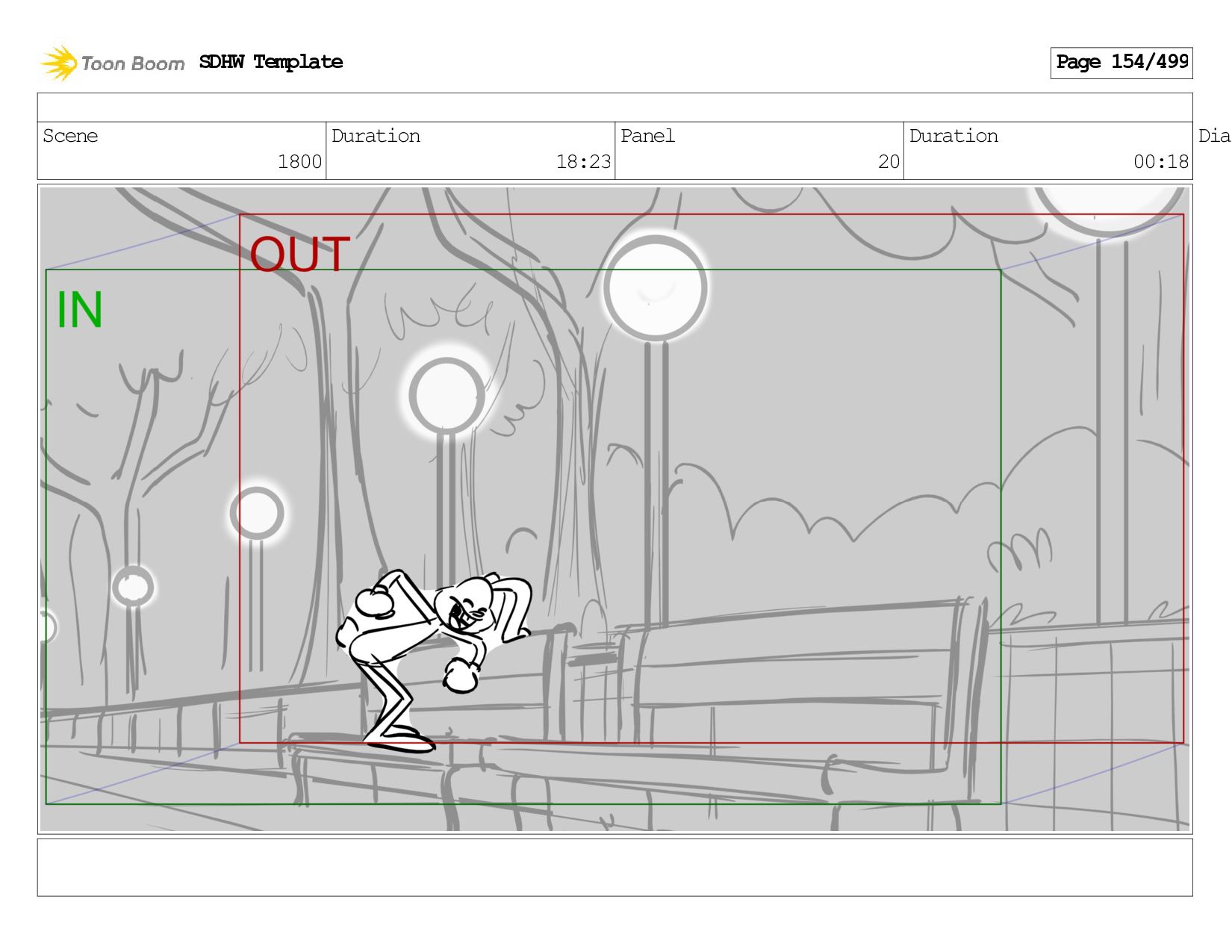
Task: Select panel number 20
Action: pyautogui.click(x=889, y=162)
